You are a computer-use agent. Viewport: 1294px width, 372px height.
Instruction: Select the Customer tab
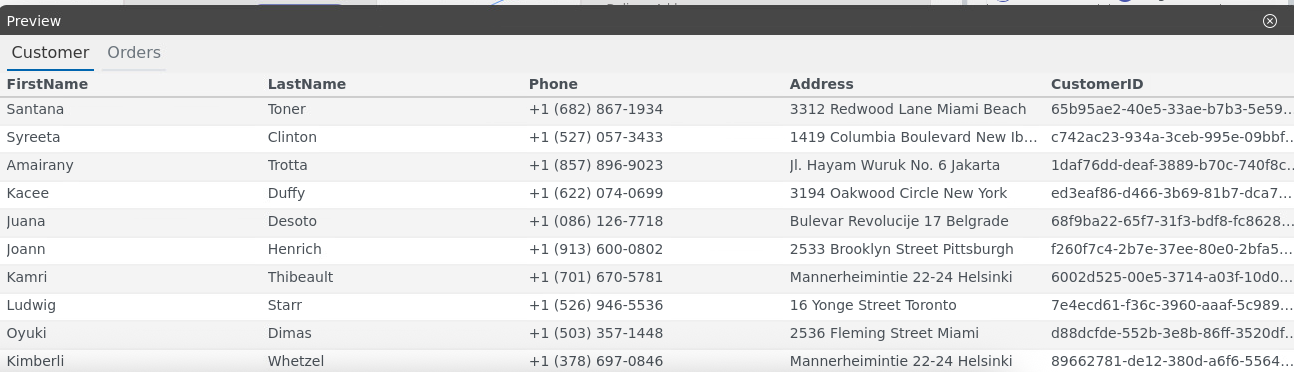50,53
